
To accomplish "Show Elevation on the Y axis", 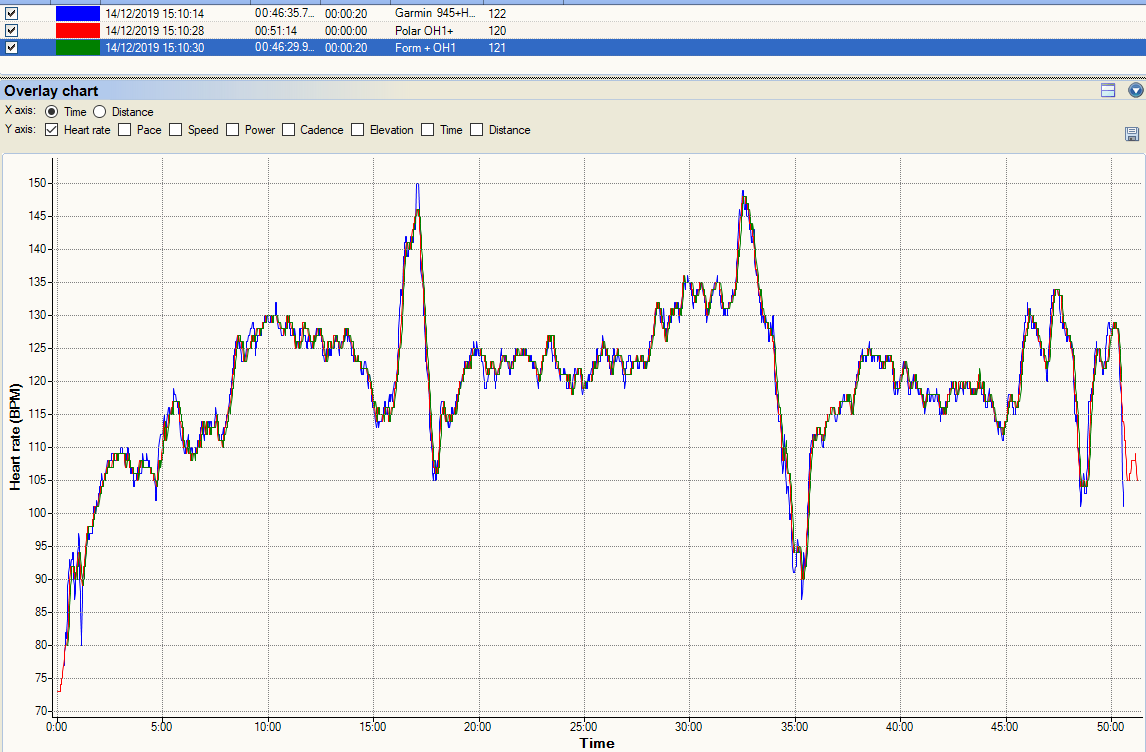I will pos(358,130).
